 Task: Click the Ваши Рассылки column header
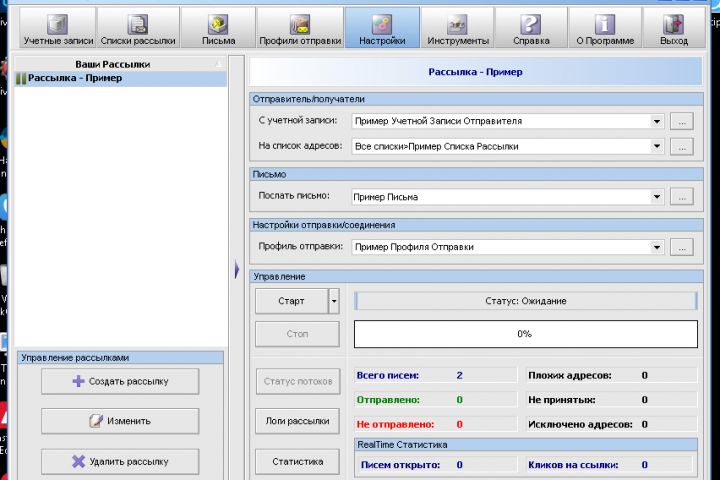coord(113,64)
